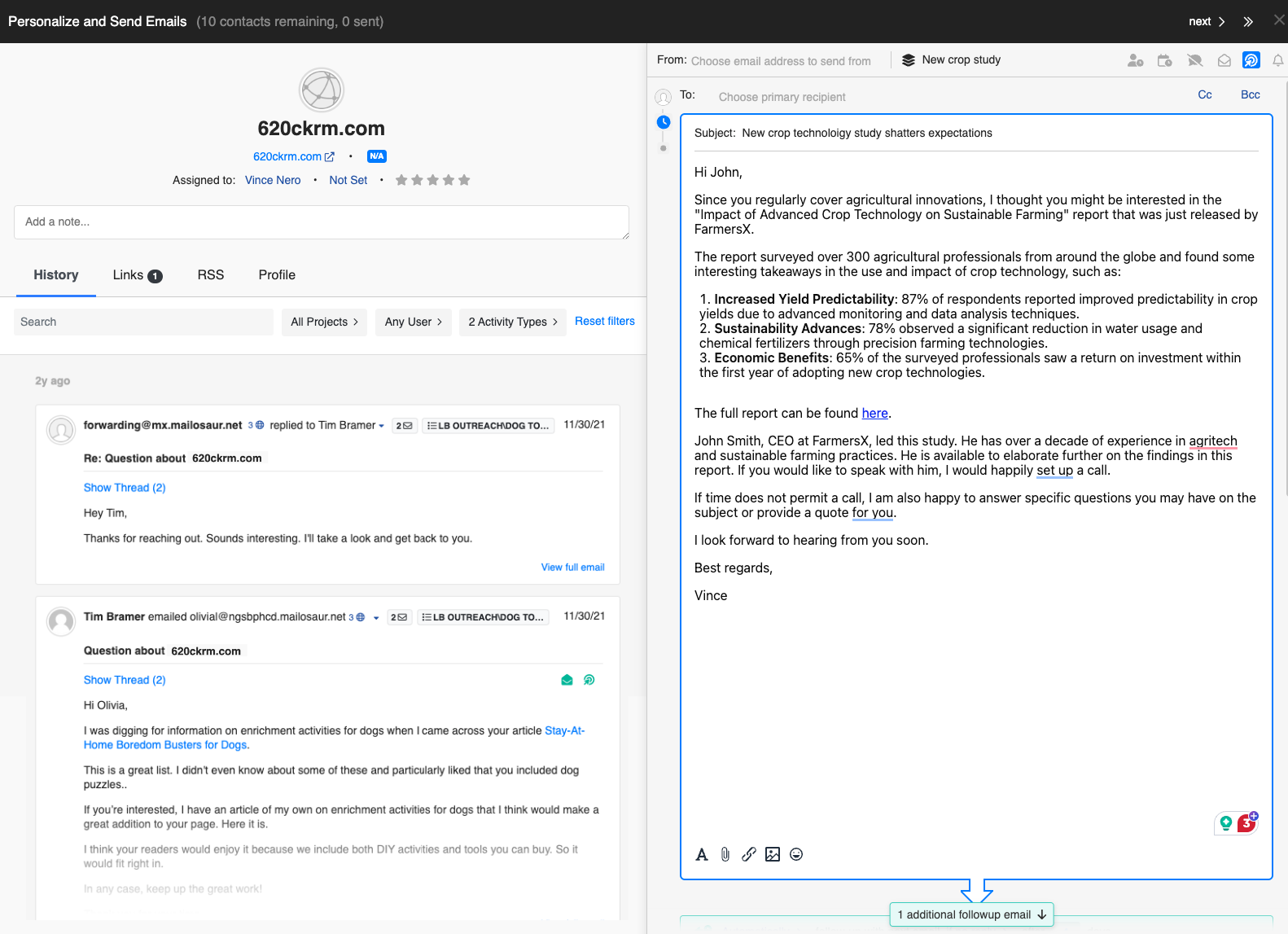Viewport: 1288px width, 934px height.
Task: Set rating to five stars
Action: tap(464, 180)
